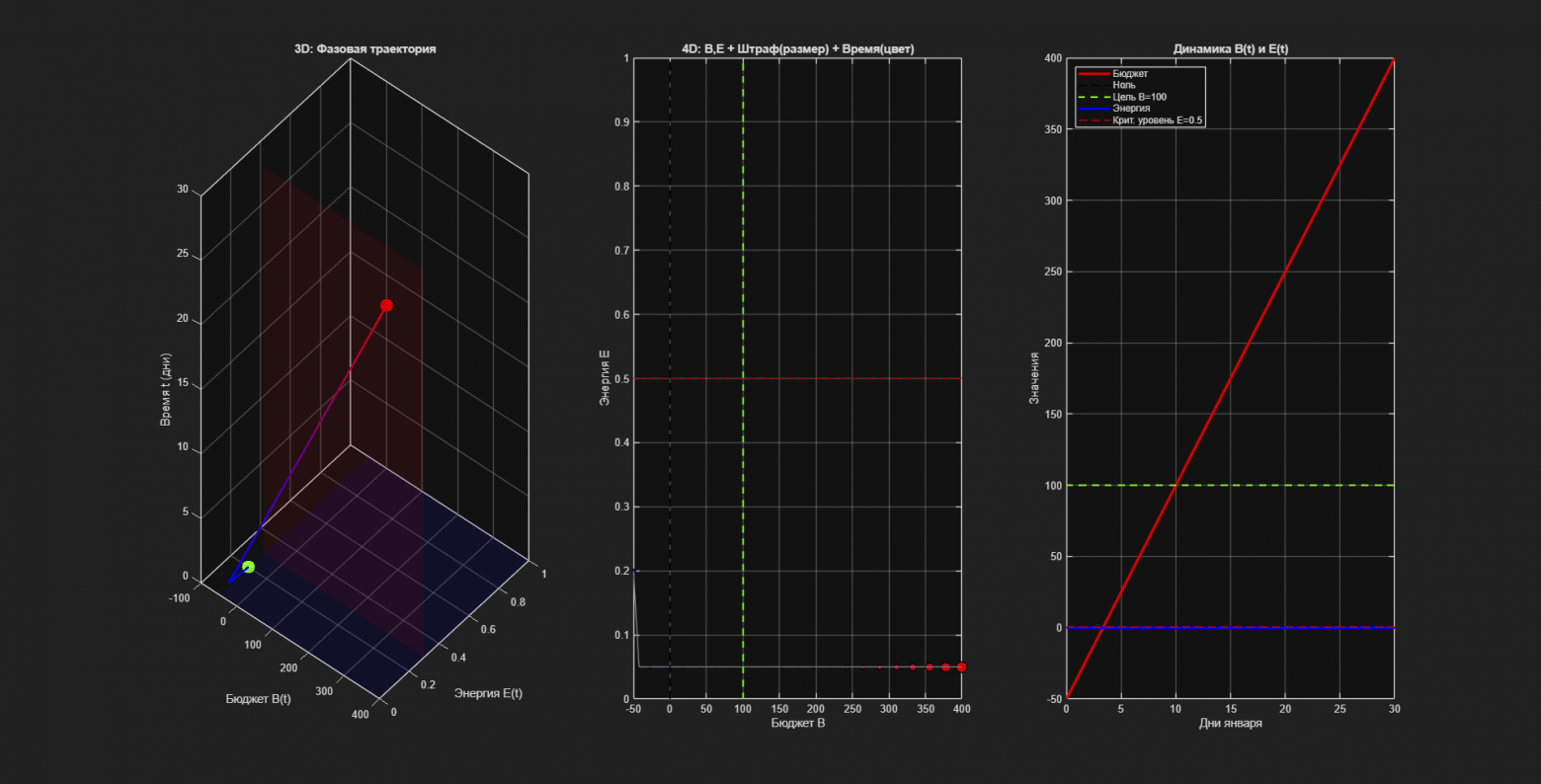Image resolution: width=1541 pixels, height=784 pixels.
Task: Select the 'Энергия E' y-axis label
Action: tap(605, 377)
